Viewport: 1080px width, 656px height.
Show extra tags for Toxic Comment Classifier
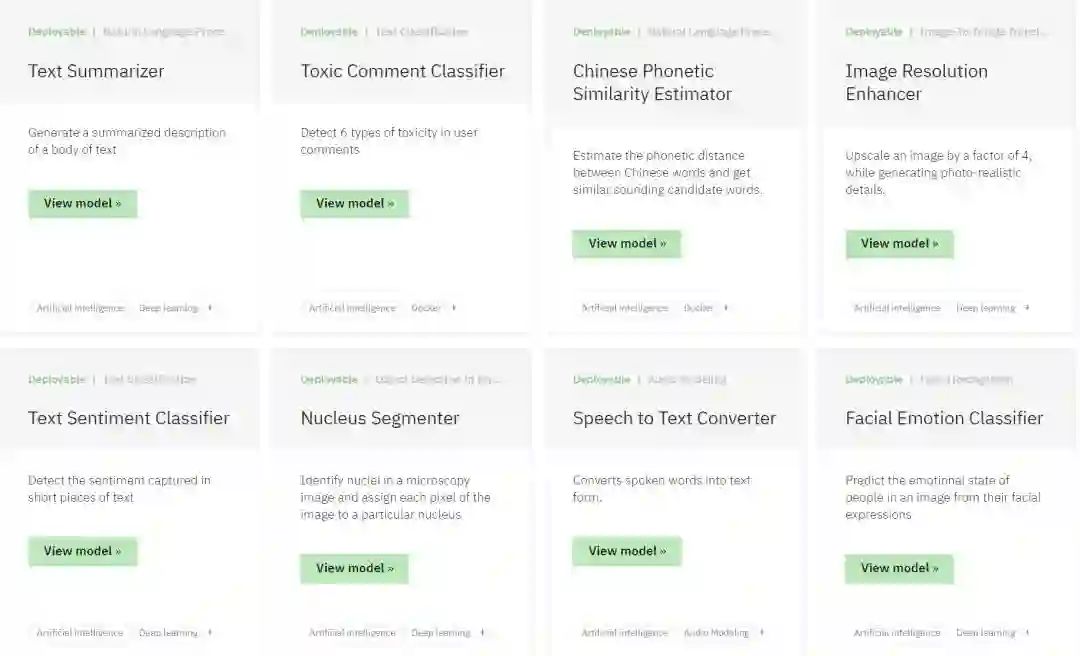pyautogui.click(x=454, y=308)
